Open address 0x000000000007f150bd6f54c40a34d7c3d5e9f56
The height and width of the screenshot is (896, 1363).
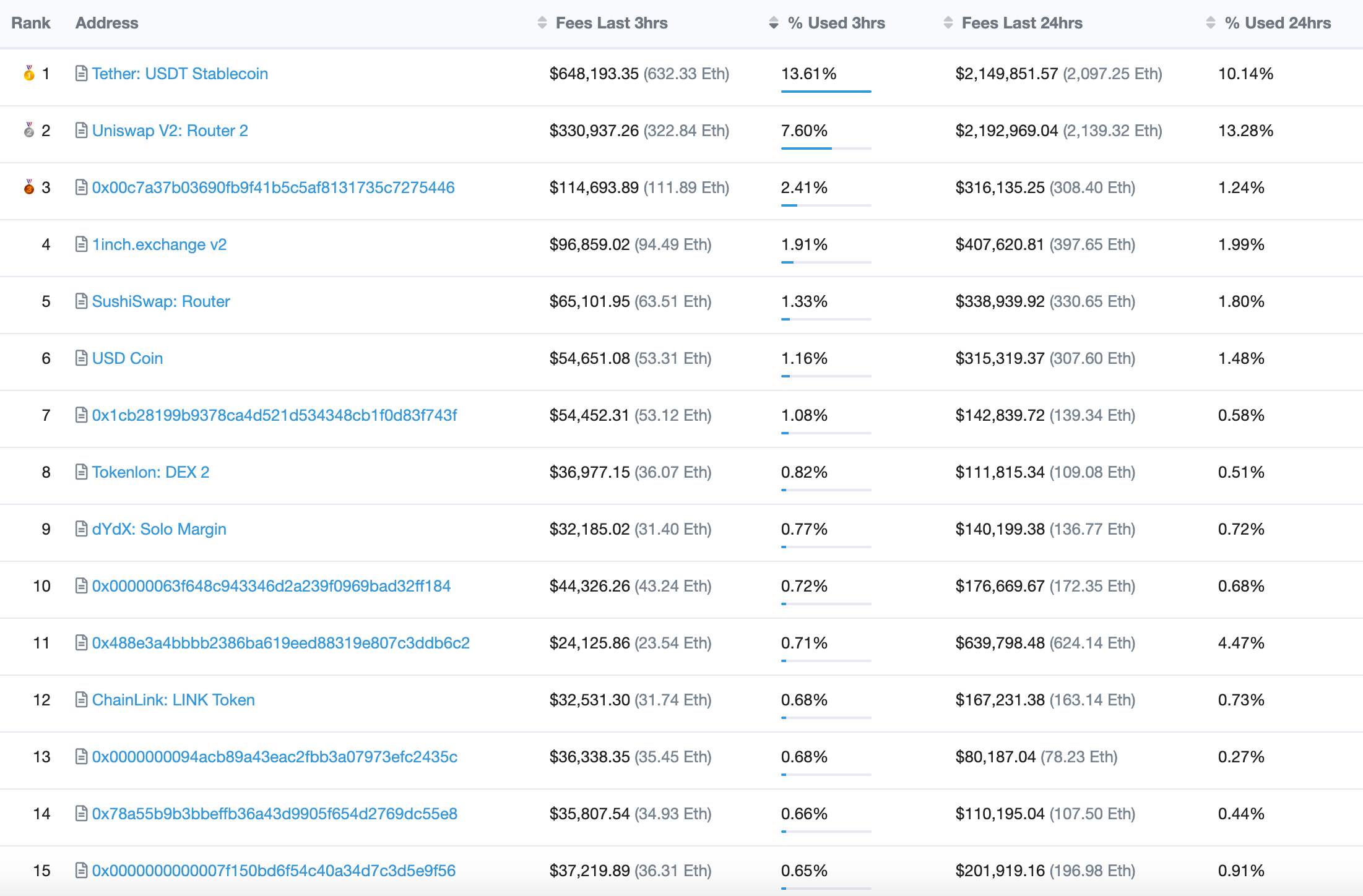[x=274, y=871]
